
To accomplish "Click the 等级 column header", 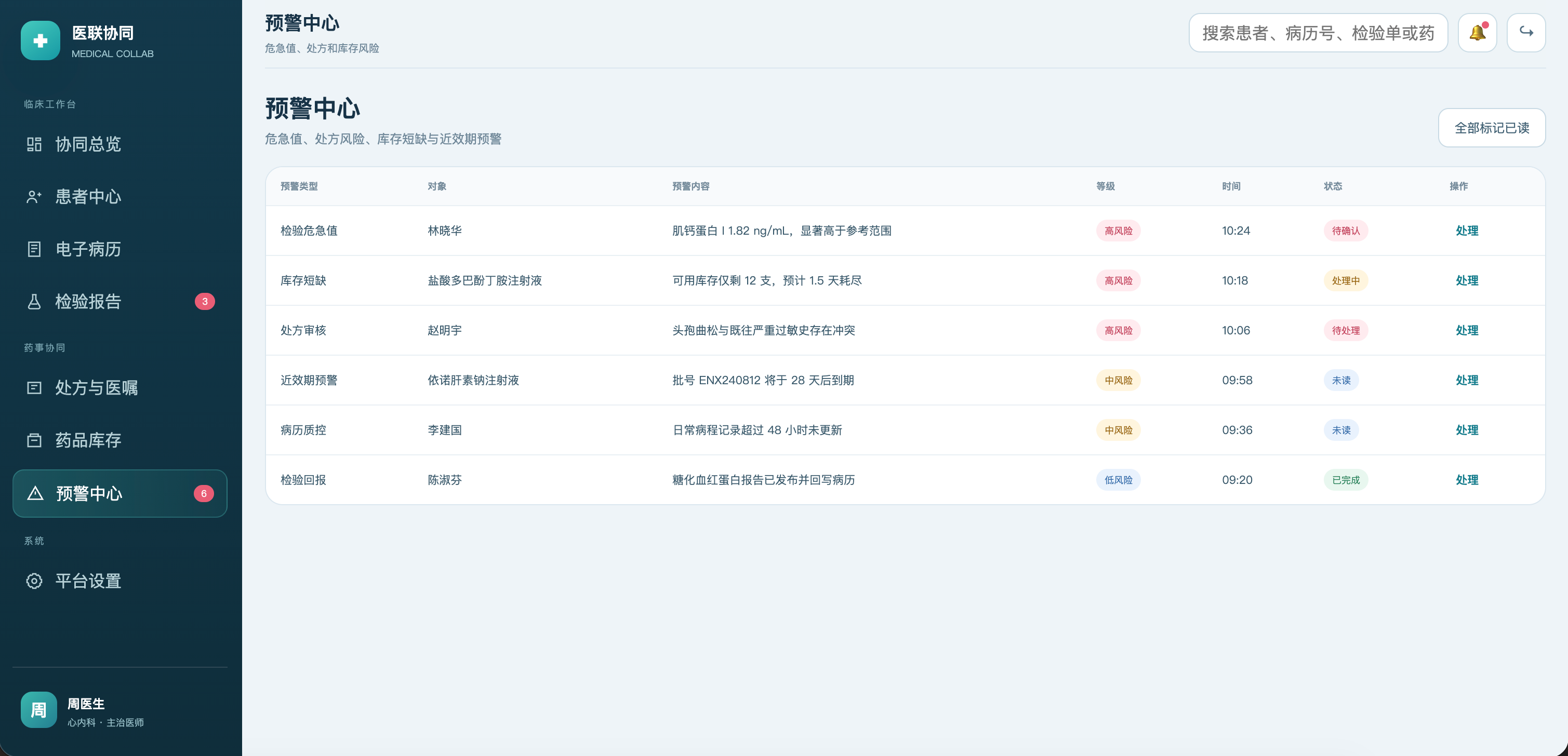I will (x=1106, y=186).
